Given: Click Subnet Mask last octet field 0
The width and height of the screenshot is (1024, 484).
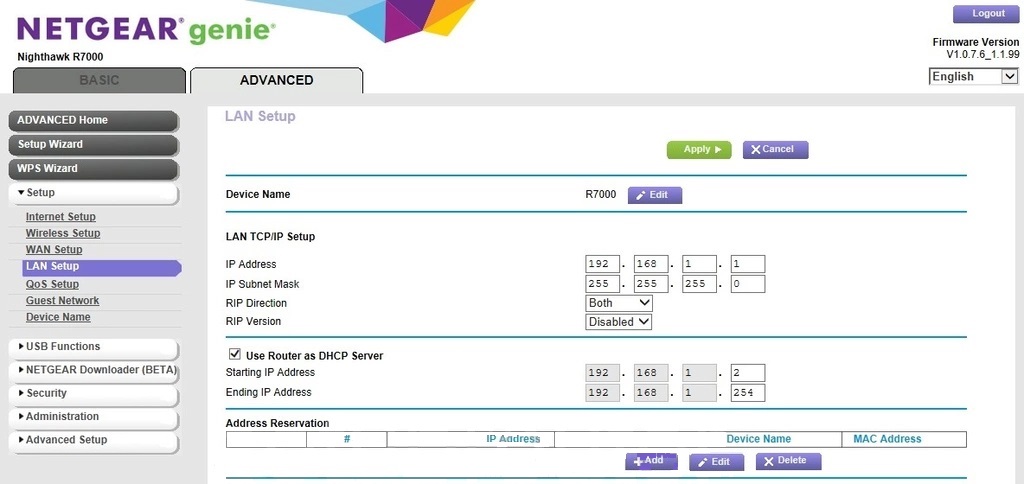Looking at the screenshot, I should tap(748, 284).
